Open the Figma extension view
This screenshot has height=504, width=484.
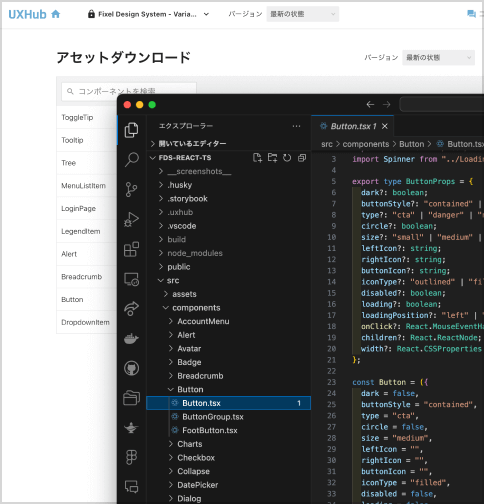pos(131,457)
